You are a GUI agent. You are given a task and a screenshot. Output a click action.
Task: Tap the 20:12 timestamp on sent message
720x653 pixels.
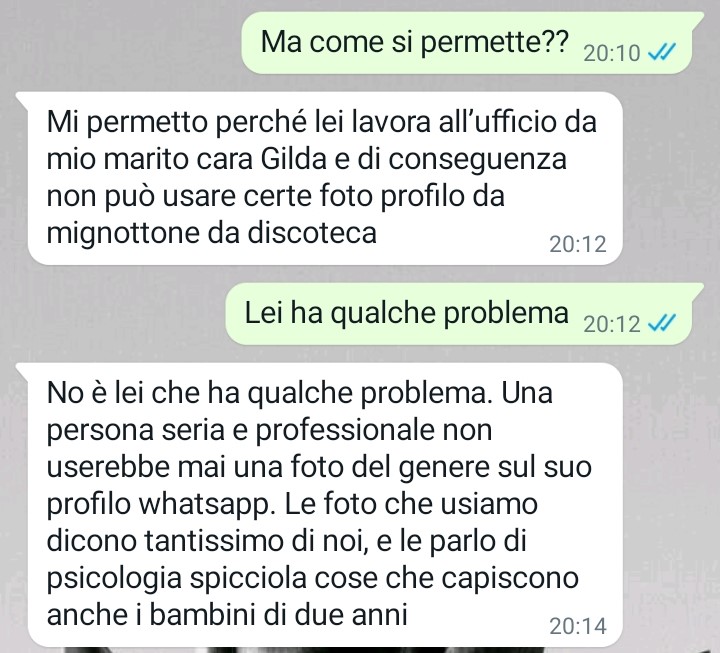point(611,324)
